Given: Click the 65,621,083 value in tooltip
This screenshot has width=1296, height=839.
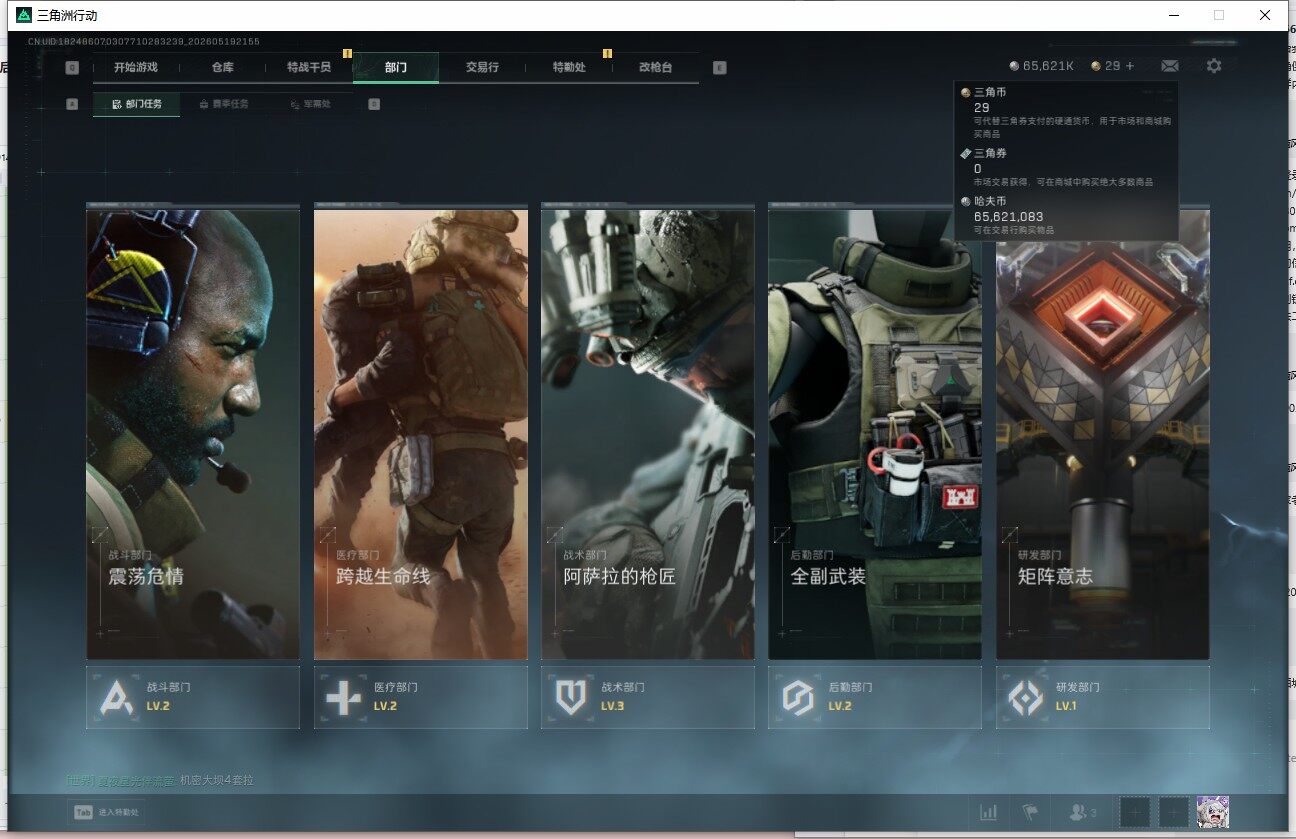Looking at the screenshot, I should click(x=1009, y=216).
